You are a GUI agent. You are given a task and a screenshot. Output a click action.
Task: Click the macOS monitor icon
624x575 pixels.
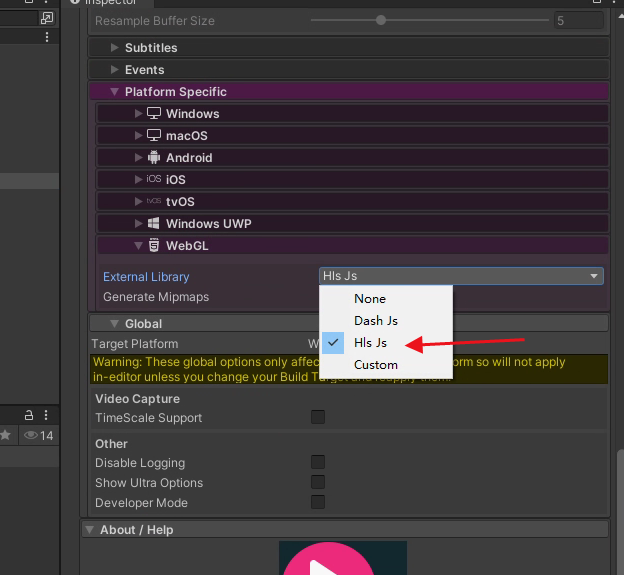pos(154,135)
